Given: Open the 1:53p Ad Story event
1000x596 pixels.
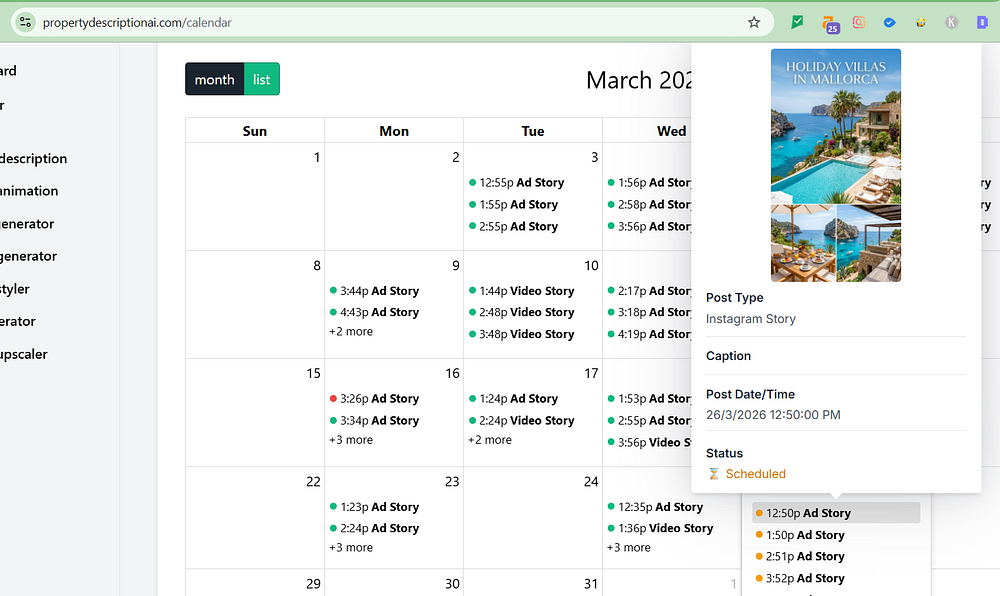Looking at the screenshot, I should pos(649,398).
